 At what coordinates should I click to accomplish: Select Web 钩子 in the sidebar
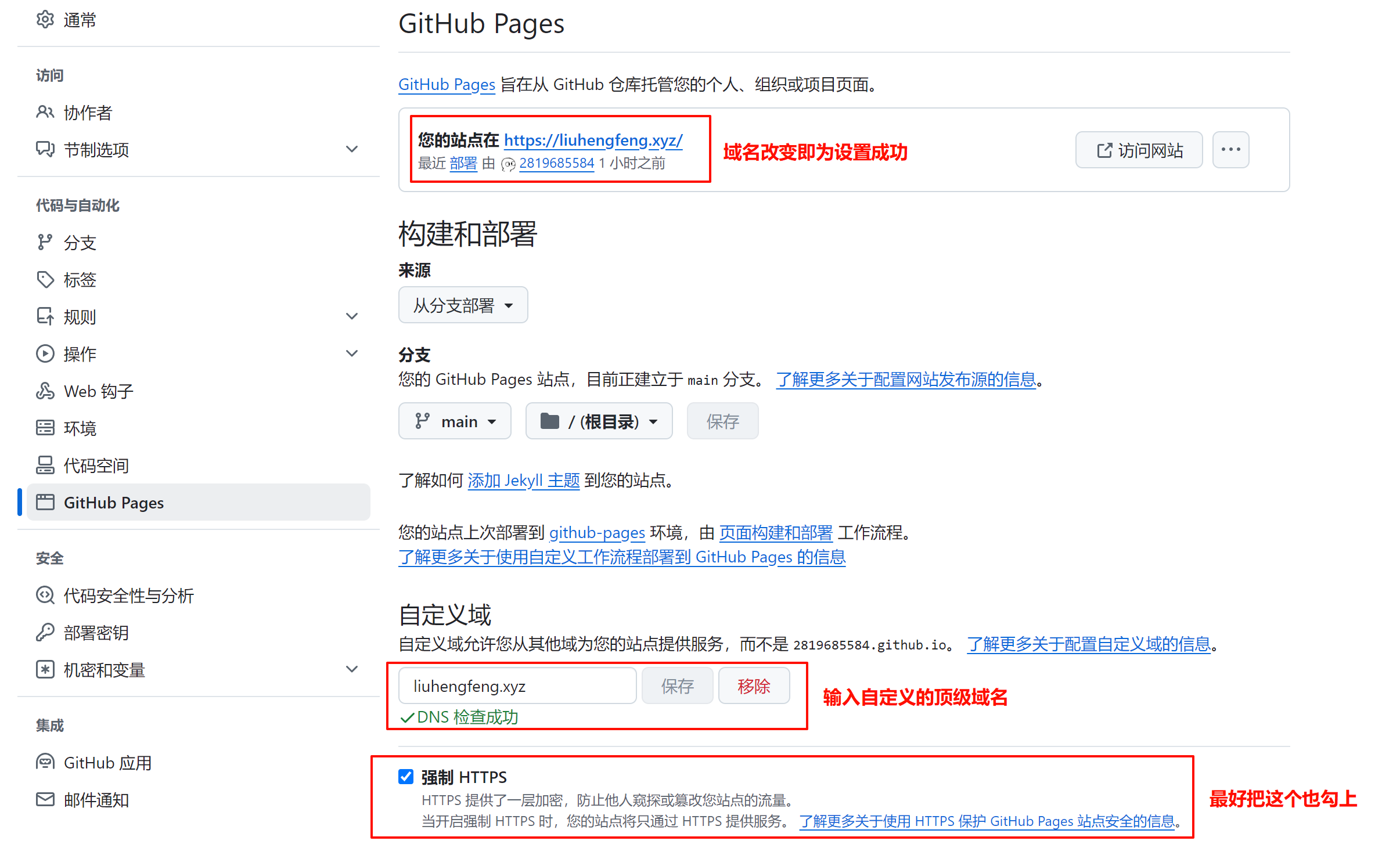coord(97,391)
